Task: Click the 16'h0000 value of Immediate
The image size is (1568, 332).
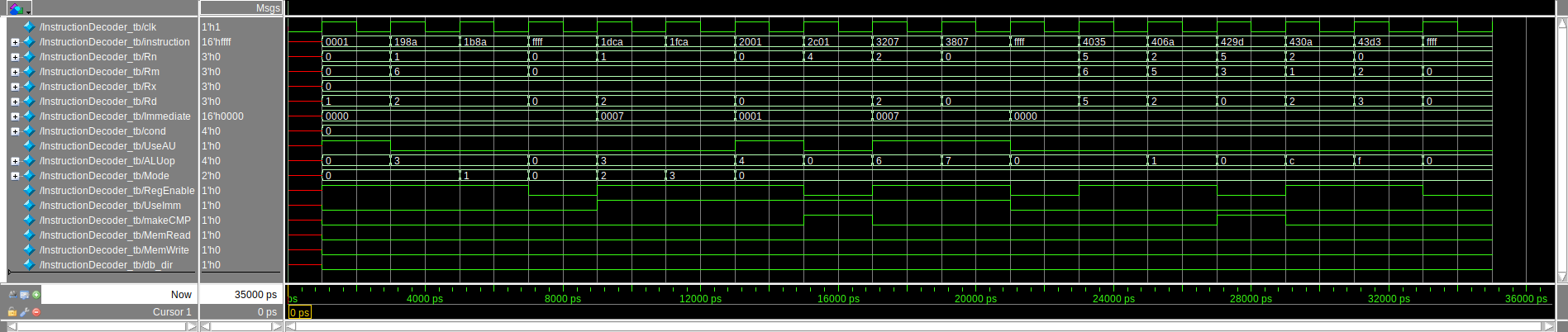Action: tap(222, 116)
